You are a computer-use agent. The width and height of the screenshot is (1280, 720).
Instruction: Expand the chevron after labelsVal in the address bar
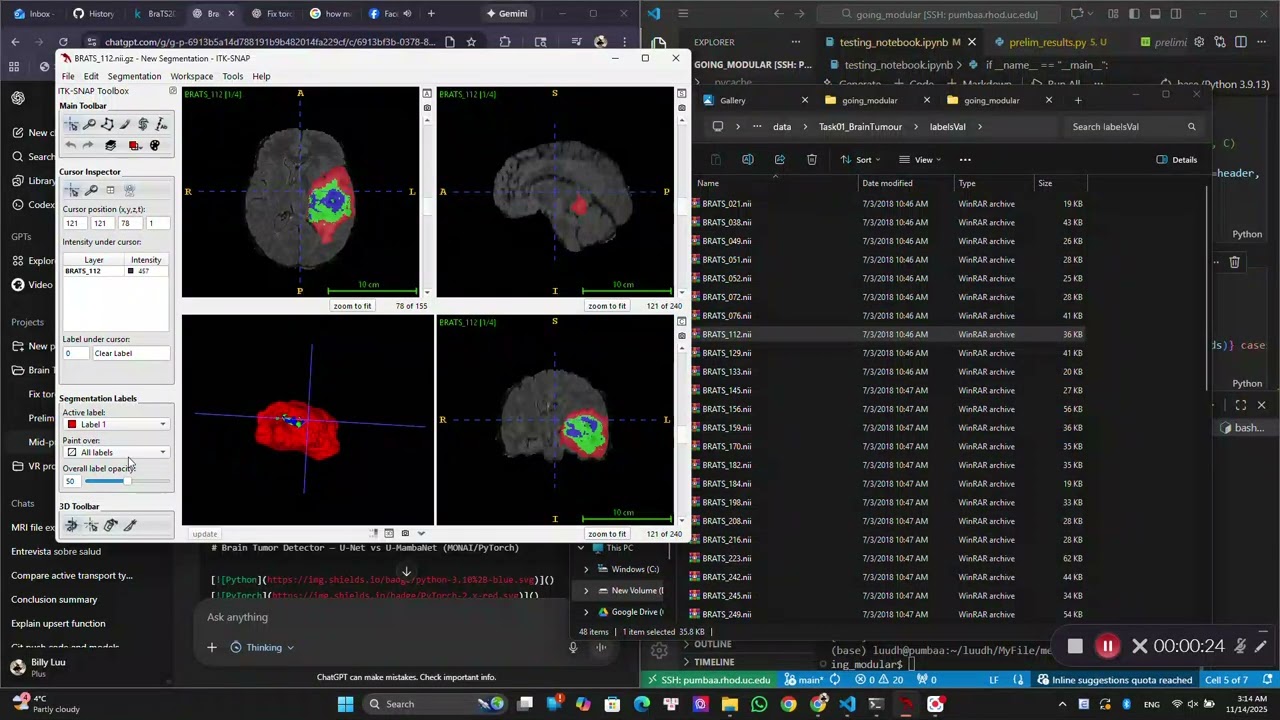[x=980, y=127]
